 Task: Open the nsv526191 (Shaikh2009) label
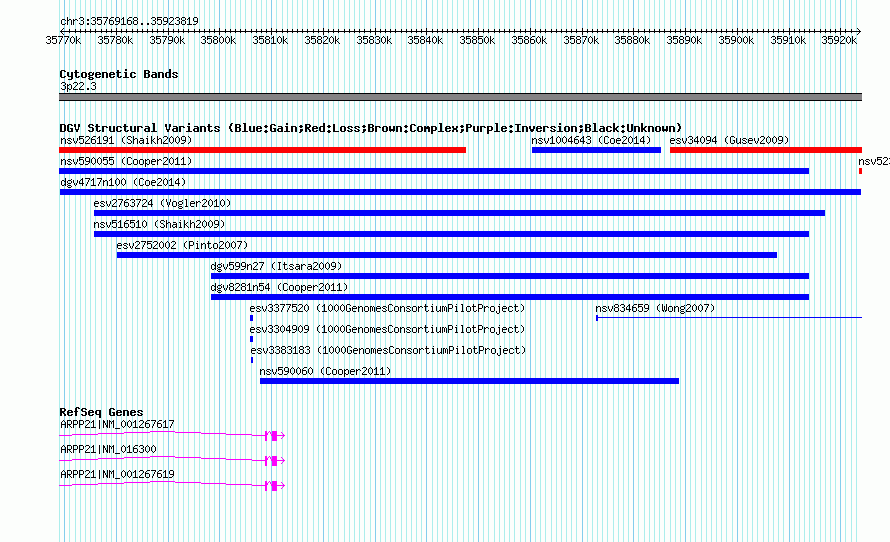[126, 140]
